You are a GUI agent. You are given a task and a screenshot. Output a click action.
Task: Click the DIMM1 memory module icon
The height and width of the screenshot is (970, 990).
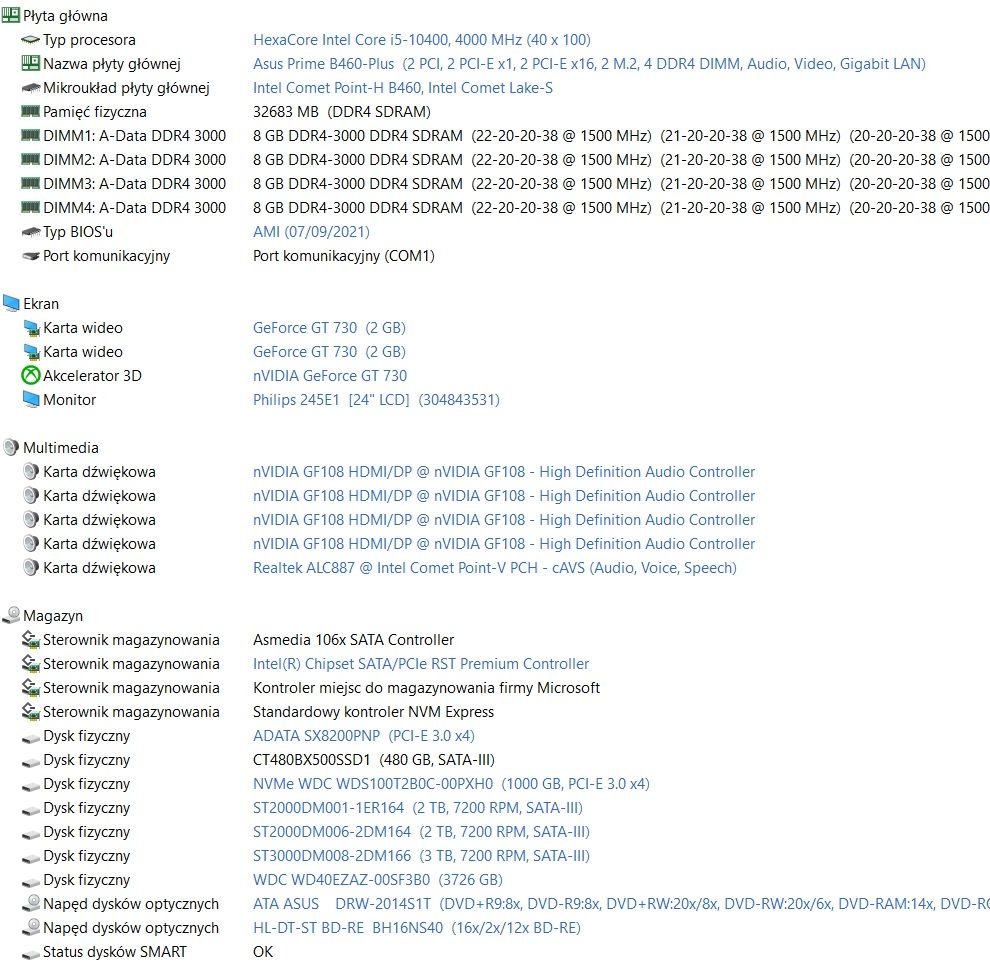30,136
